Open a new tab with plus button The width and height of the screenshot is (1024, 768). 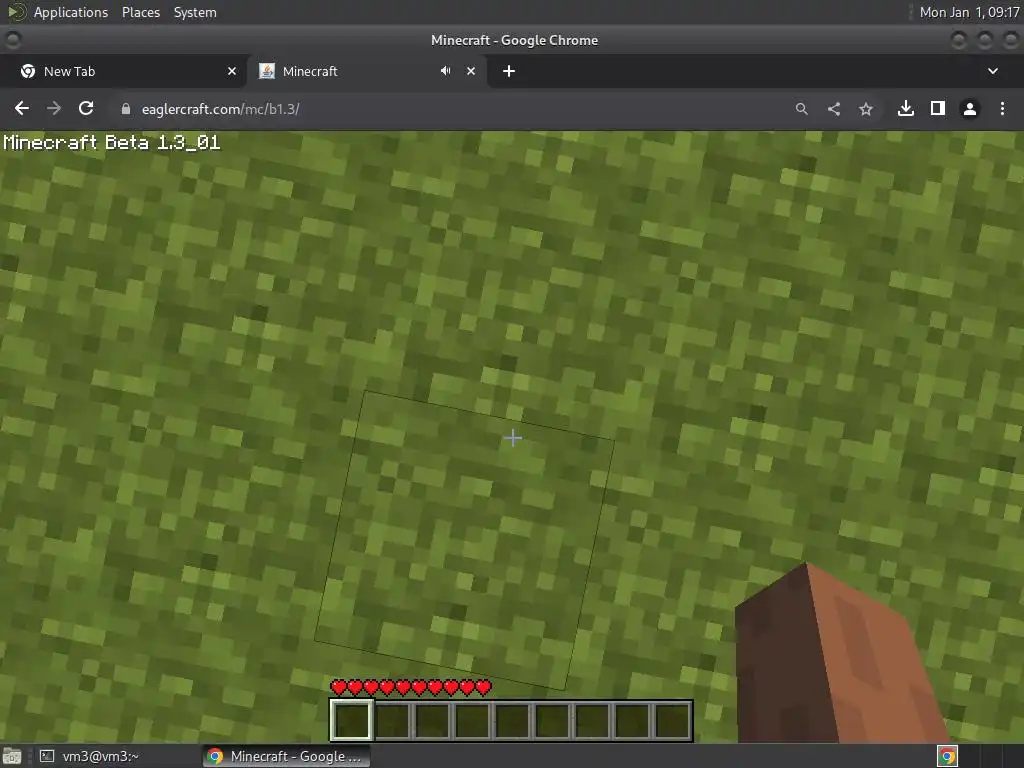(x=509, y=71)
